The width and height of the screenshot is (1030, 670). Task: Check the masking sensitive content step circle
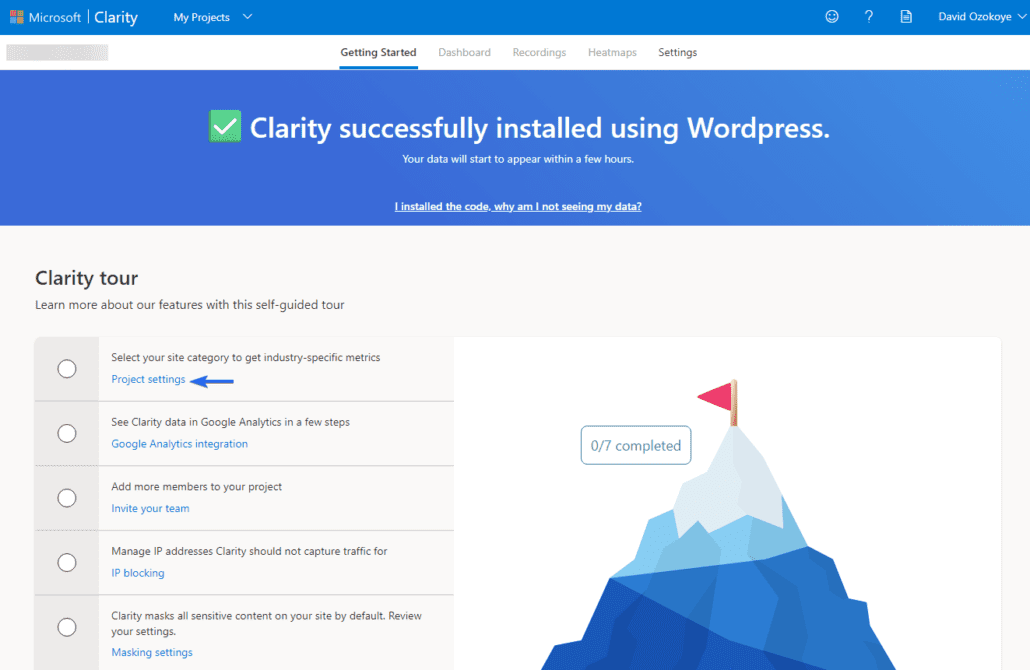pyautogui.click(x=67, y=627)
